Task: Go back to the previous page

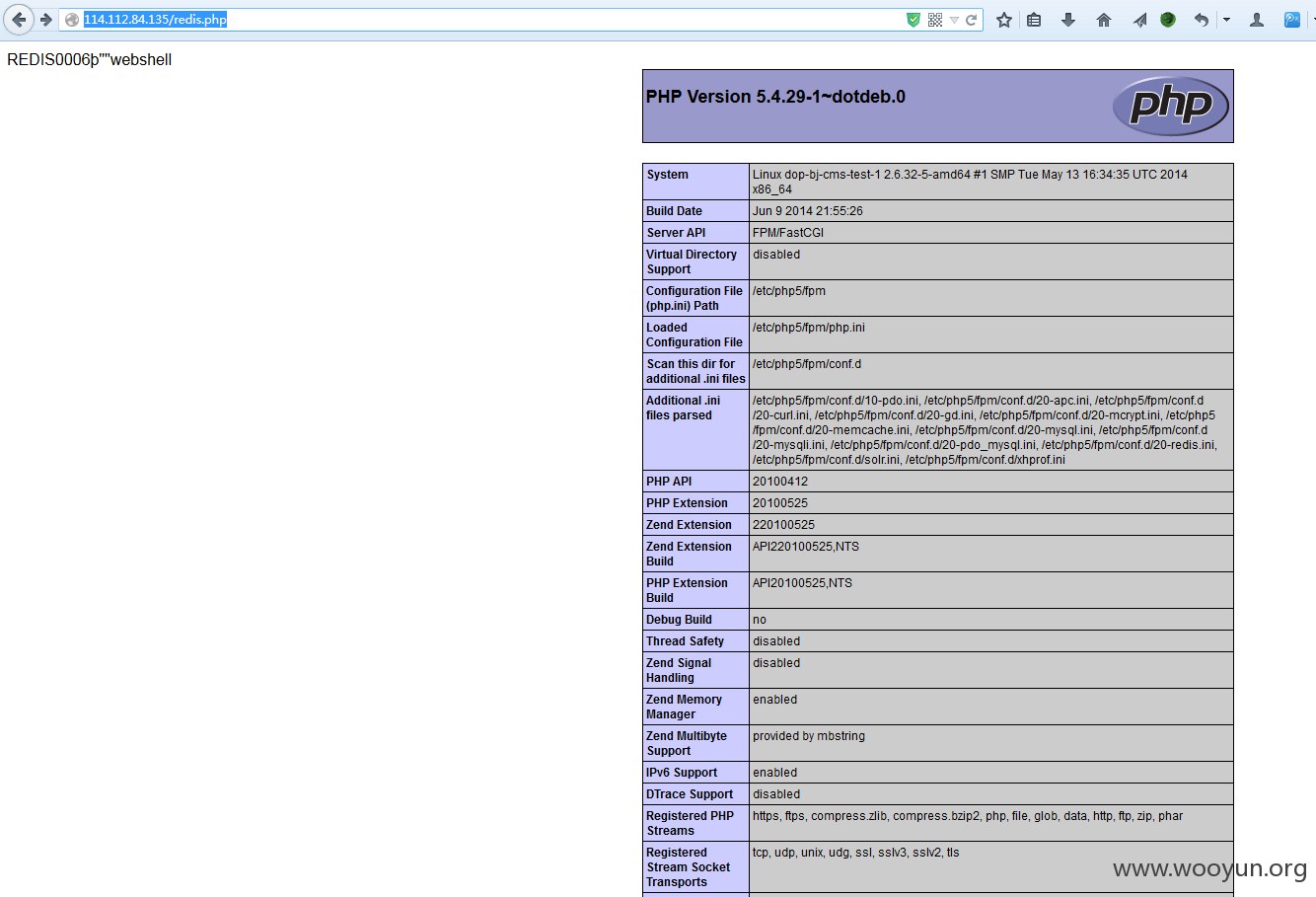Action: pos(19,20)
